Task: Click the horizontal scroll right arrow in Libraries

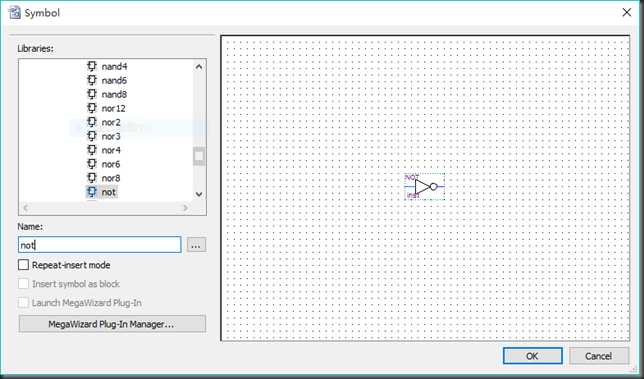Action: click(x=185, y=208)
